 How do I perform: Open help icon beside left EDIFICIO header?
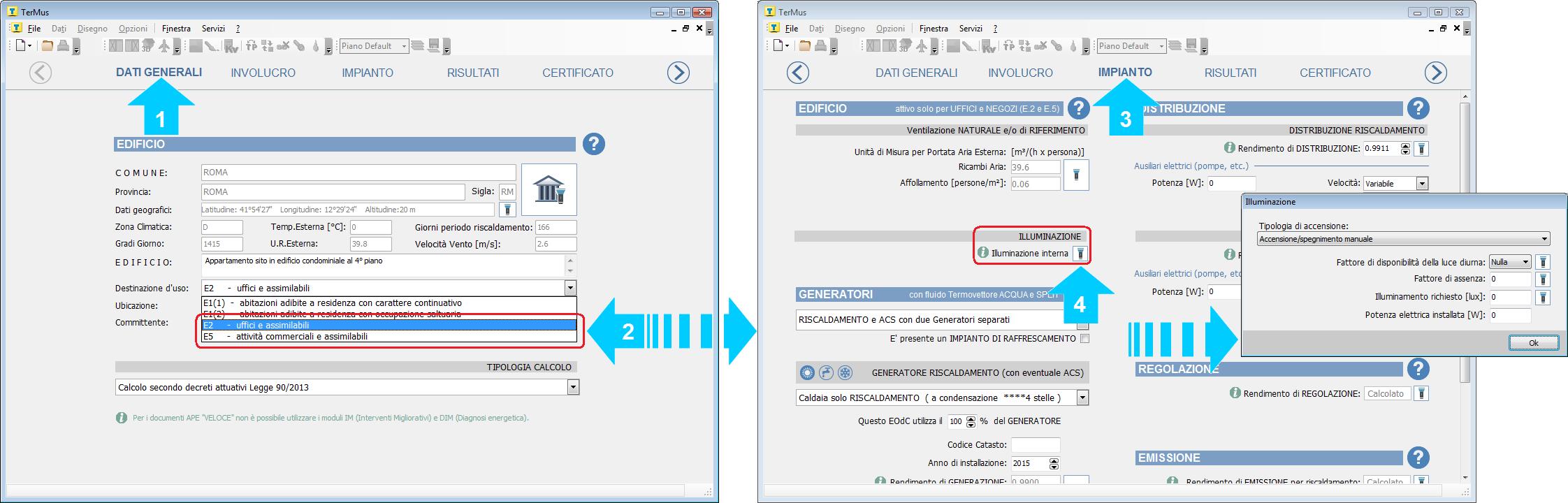click(594, 144)
